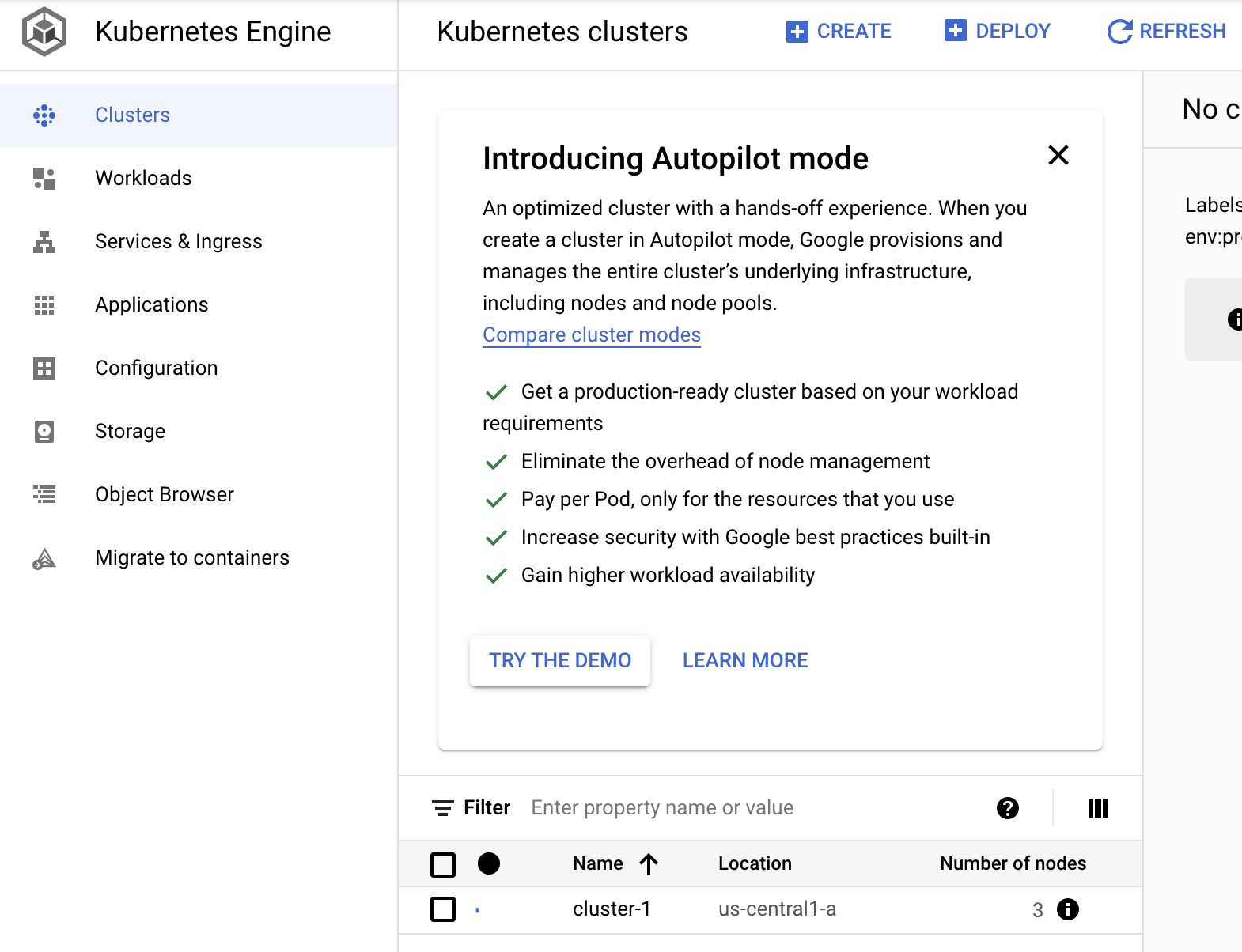Click the Kubernetes clusters page heading

(562, 32)
